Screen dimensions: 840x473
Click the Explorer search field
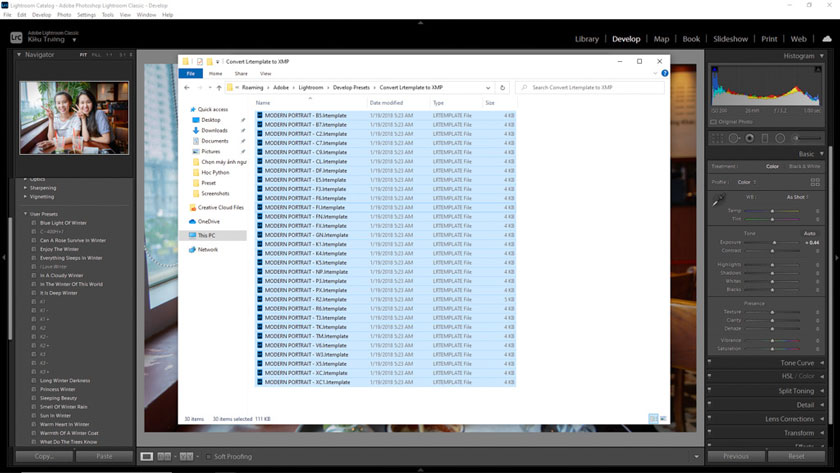pyautogui.click(x=589, y=87)
